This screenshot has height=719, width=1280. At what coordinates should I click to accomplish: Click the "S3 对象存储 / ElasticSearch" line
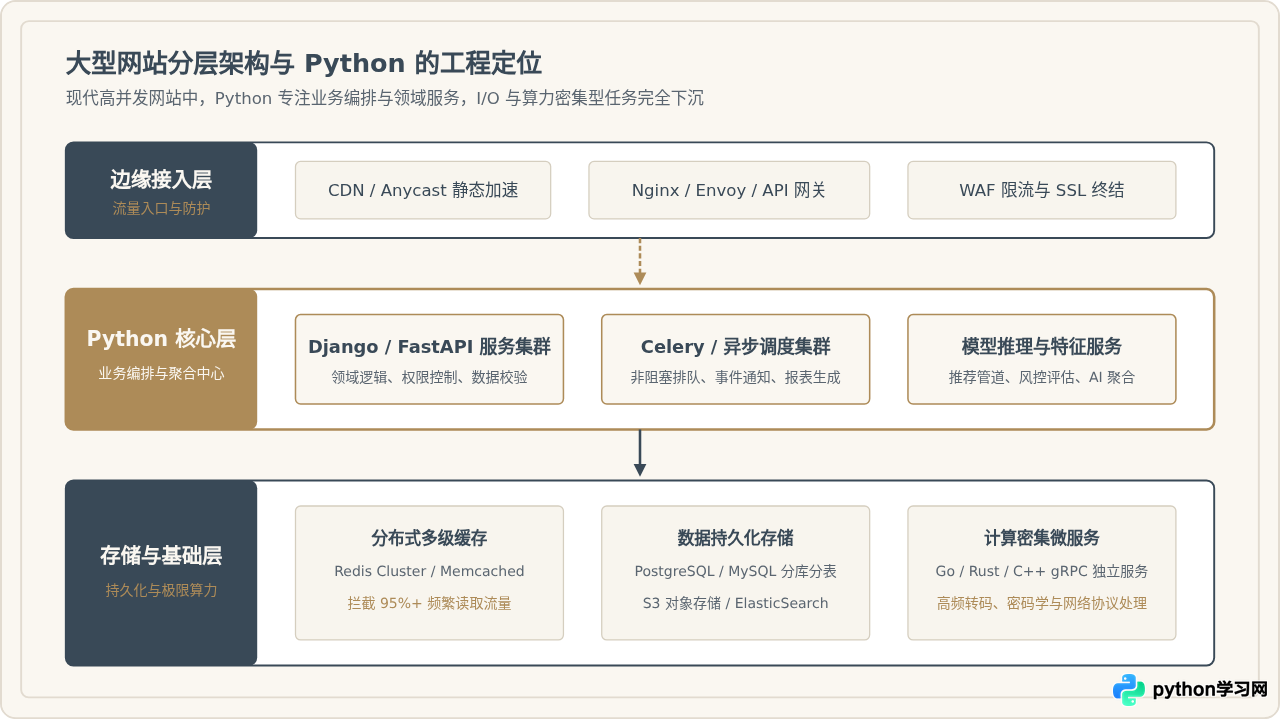click(735, 603)
